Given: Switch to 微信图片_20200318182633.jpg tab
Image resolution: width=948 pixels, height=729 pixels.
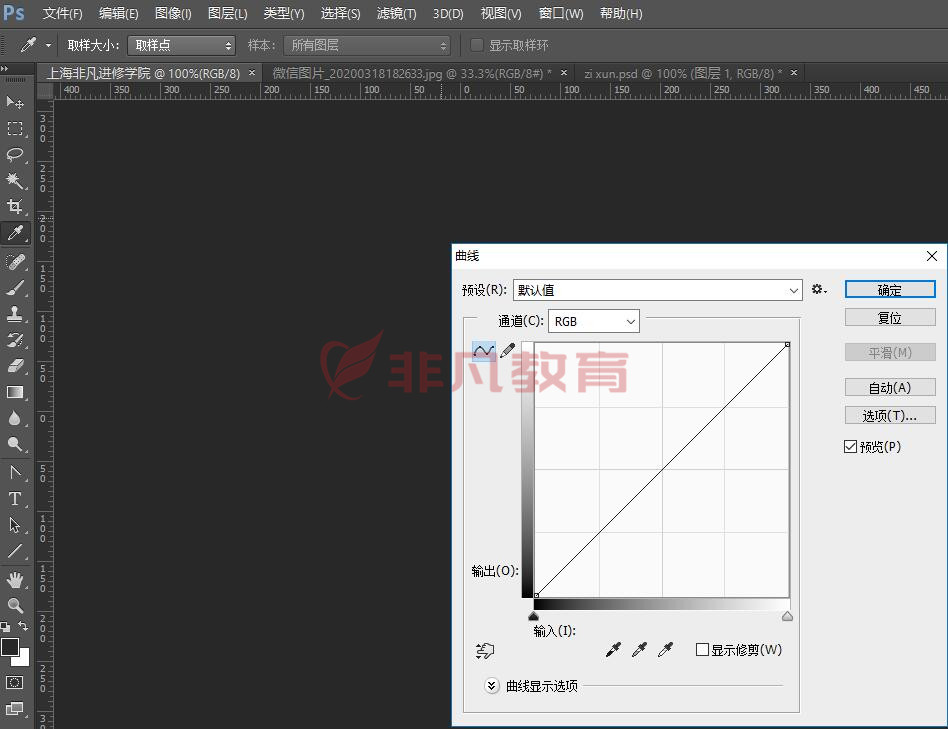Looking at the screenshot, I should tap(412, 74).
